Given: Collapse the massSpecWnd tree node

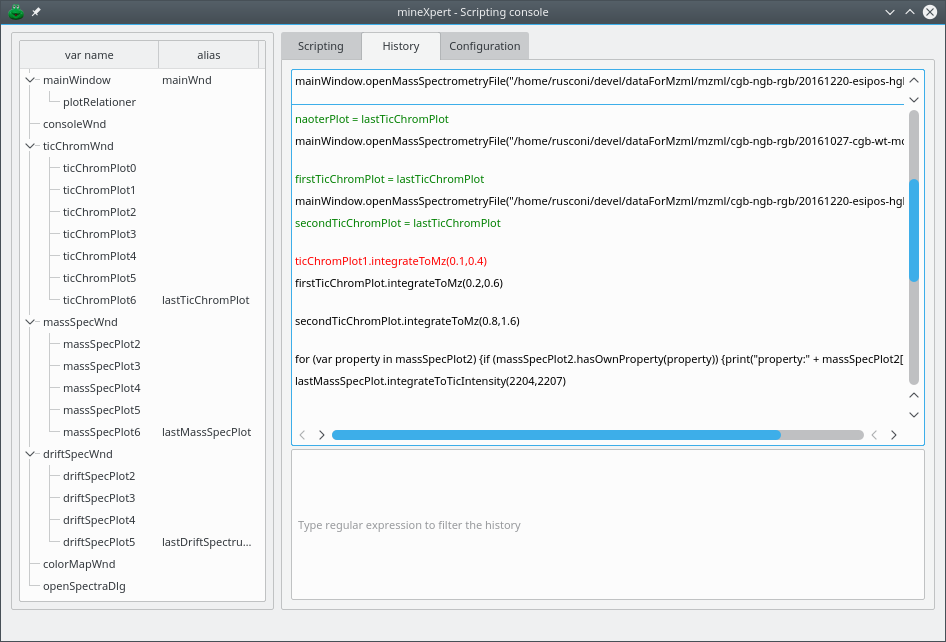Looking at the screenshot, I should [29, 322].
